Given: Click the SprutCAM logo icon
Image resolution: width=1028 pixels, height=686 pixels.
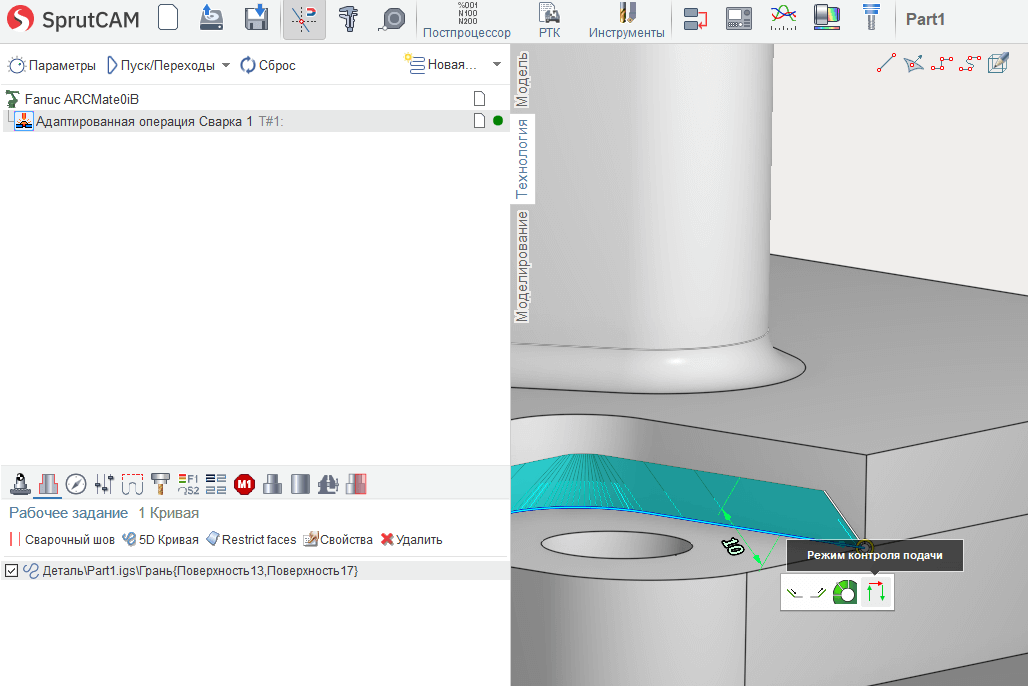Looking at the screenshot, I should coord(20,18).
